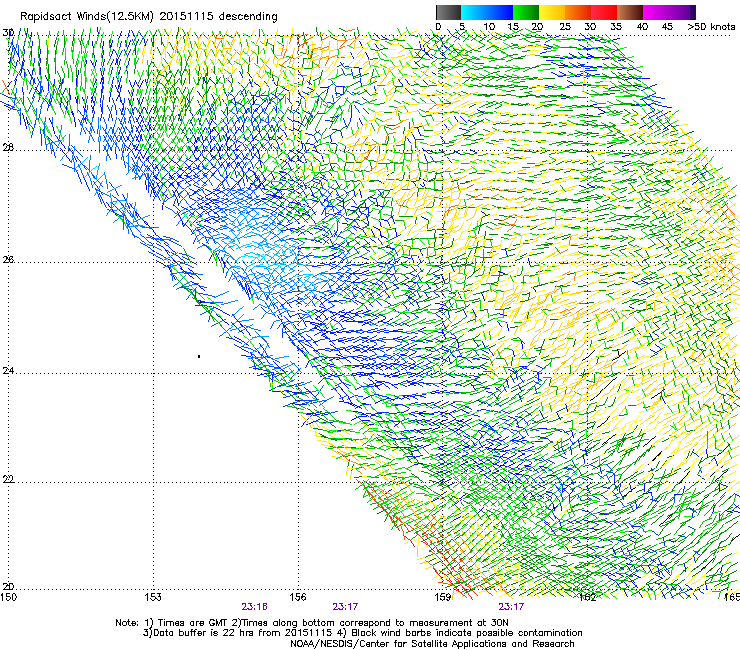Click the '165' longitude axis label
Screen dimensions: 740x650
[732, 597]
